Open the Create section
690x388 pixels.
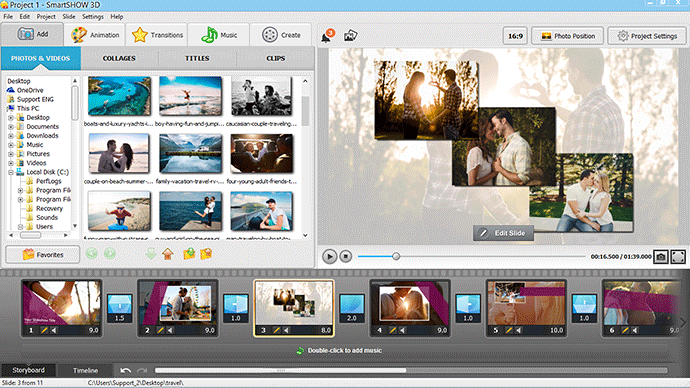click(x=281, y=35)
